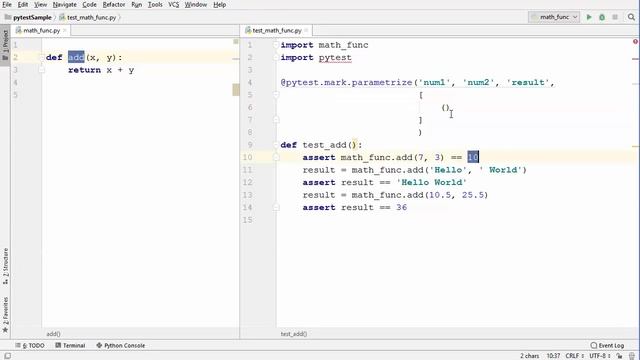Open the Edit menu
Viewport: 640px width, 360px height.
[x=23, y=4]
